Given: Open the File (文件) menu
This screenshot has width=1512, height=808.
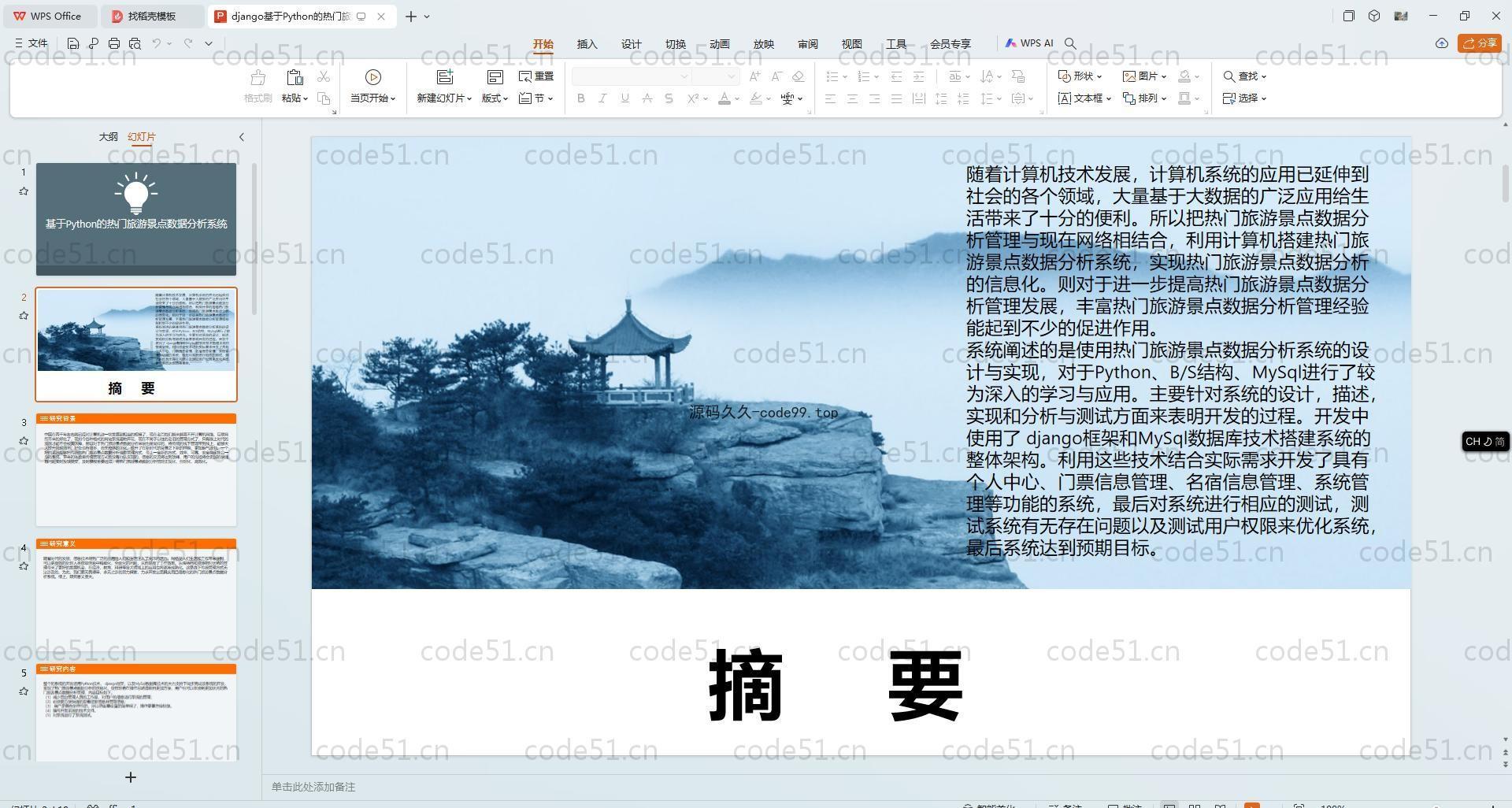Looking at the screenshot, I should (x=31, y=43).
